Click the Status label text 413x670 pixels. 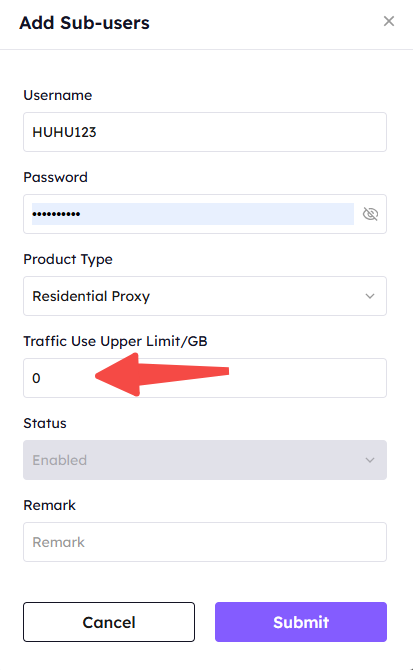pyautogui.click(x=45, y=423)
